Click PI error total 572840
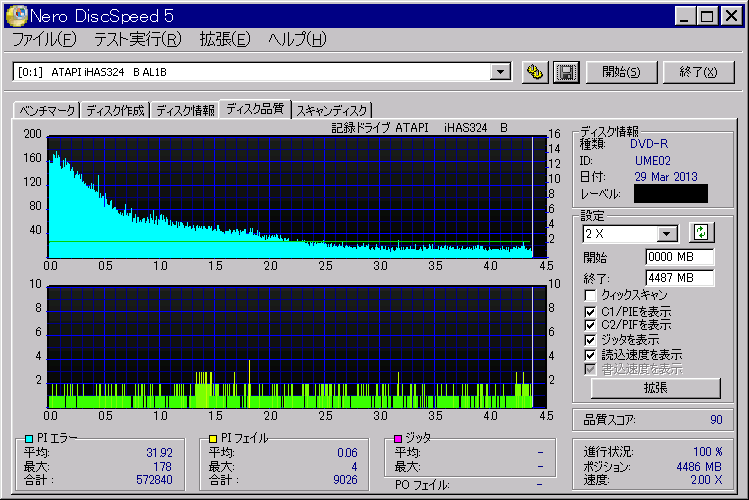 tap(154, 480)
